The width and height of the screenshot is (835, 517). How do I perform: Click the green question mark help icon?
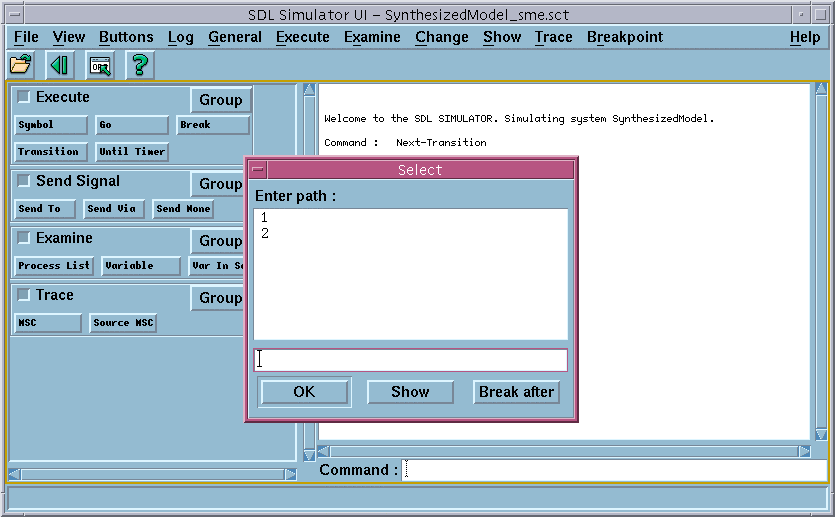pyautogui.click(x=140, y=65)
